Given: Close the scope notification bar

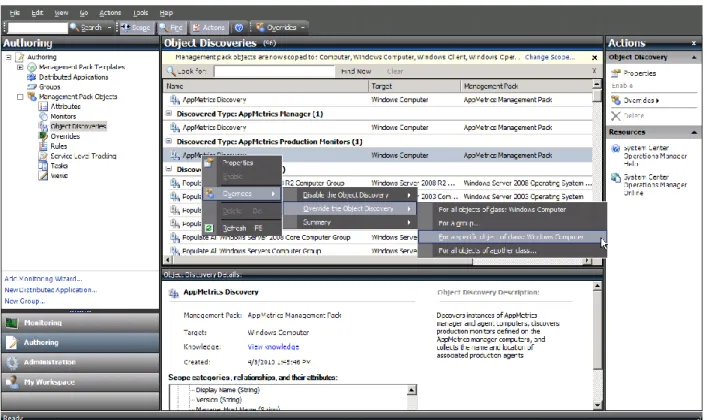Looking at the screenshot, I should (594, 58).
